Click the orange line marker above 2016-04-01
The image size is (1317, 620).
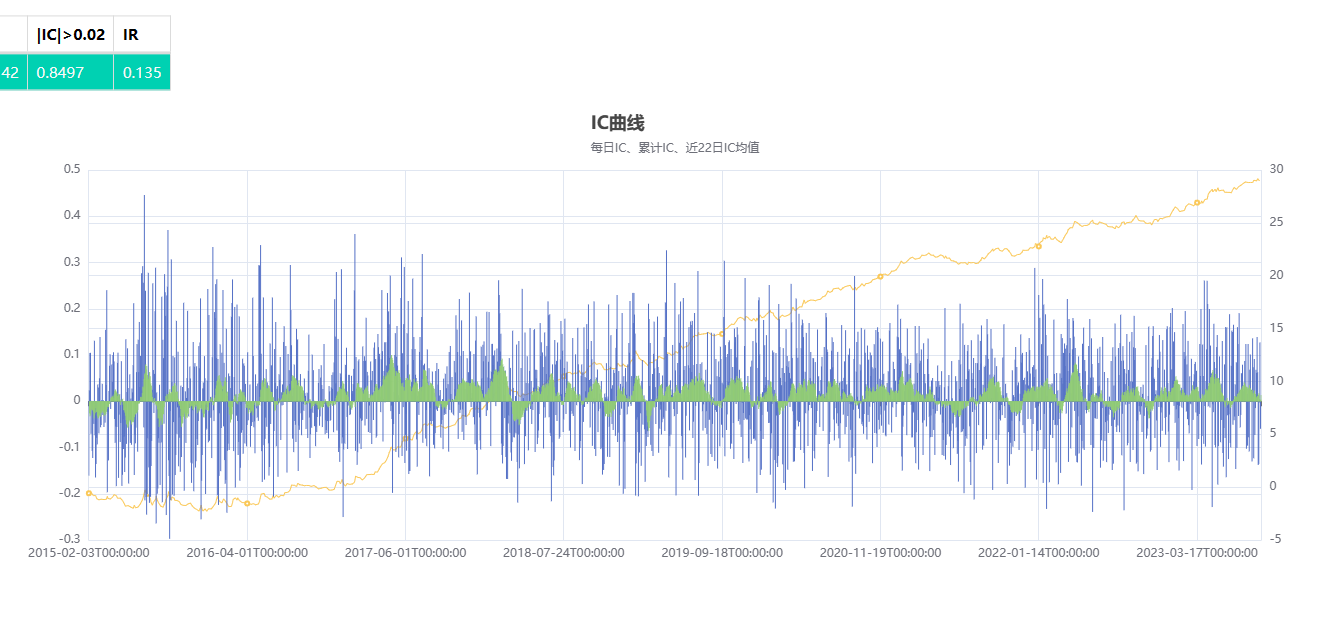(247, 503)
